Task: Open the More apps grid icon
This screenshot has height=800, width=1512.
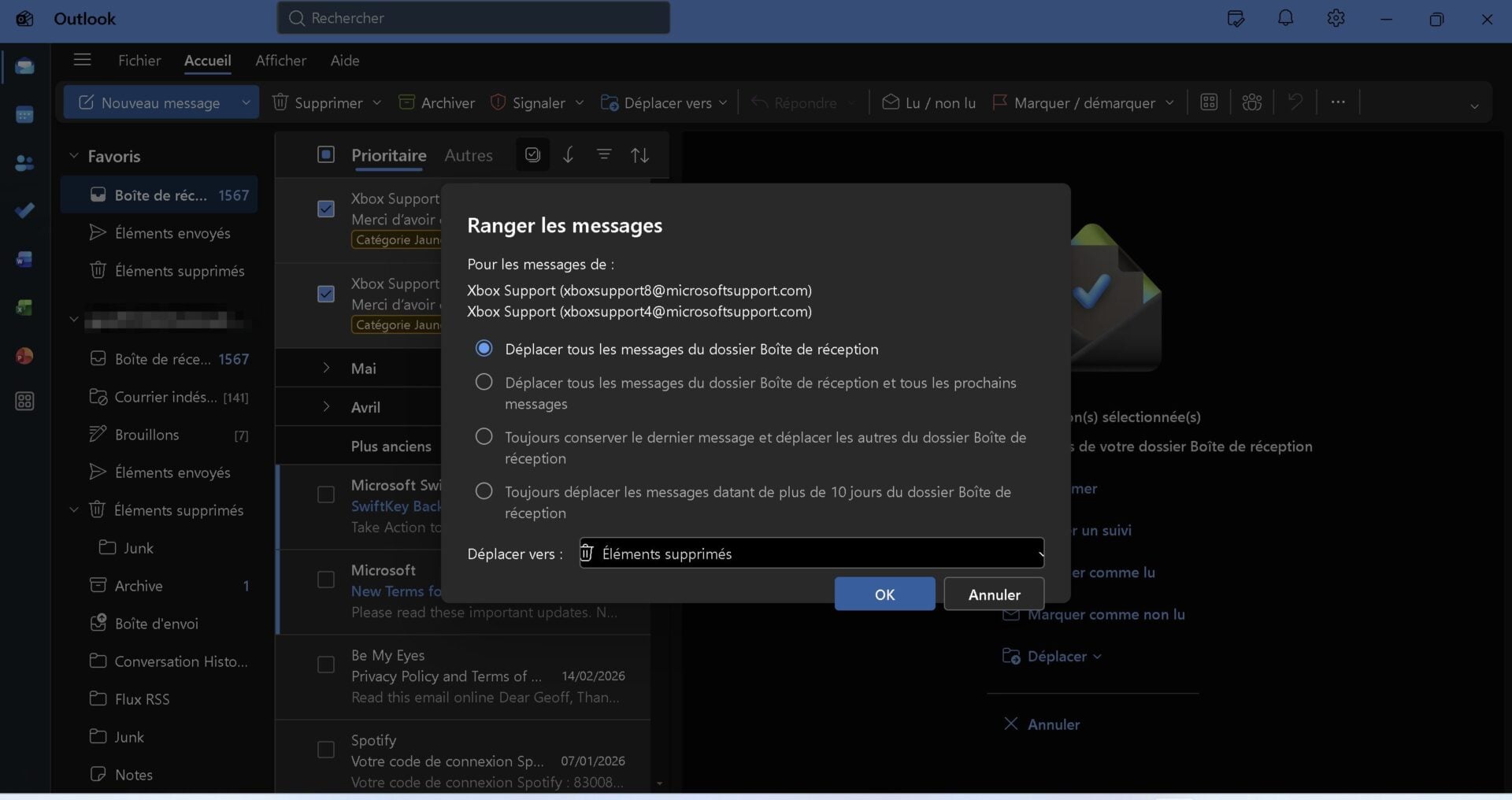Action: point(24,402)
